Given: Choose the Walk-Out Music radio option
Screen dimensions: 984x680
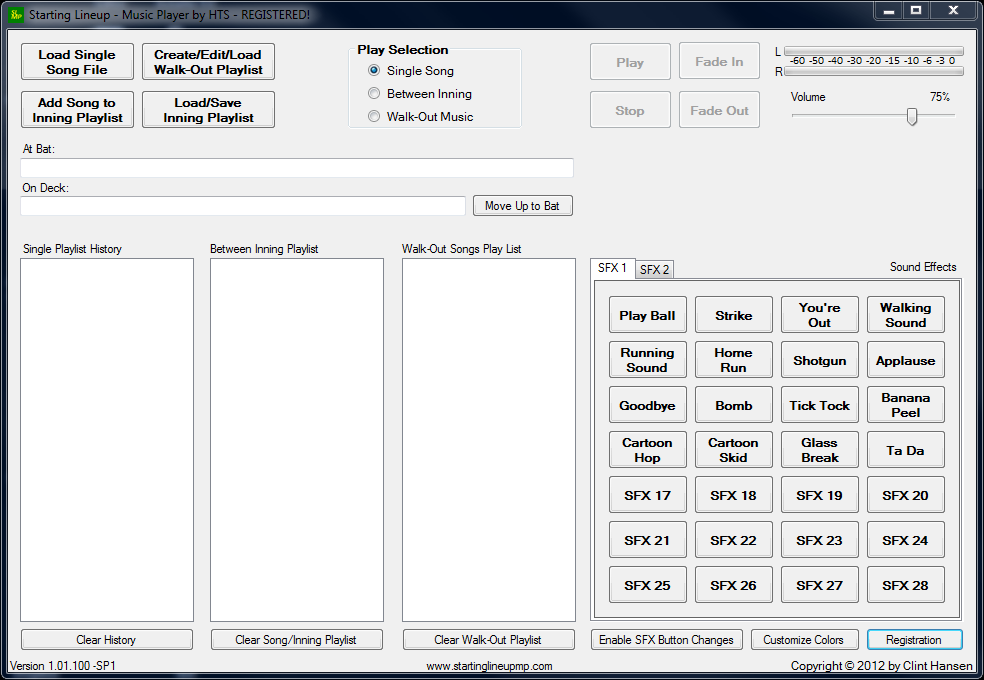Looking at the screenshot, I should (x=374, y=116).
